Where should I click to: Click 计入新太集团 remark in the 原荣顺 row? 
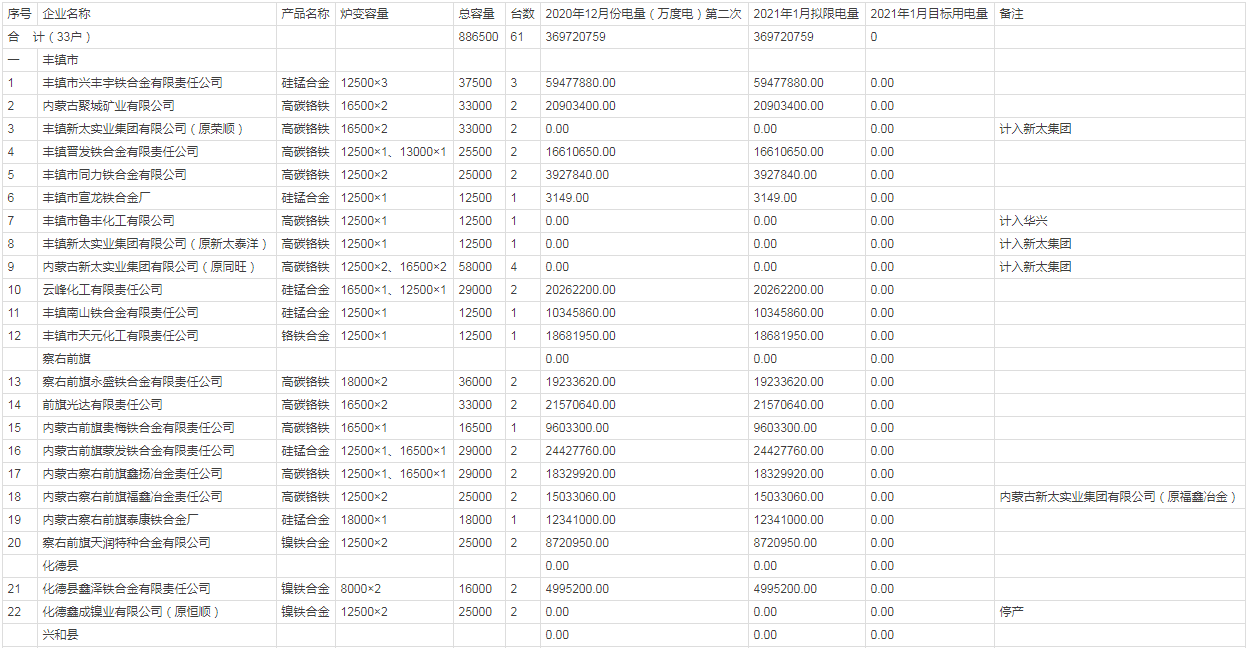1035,129
